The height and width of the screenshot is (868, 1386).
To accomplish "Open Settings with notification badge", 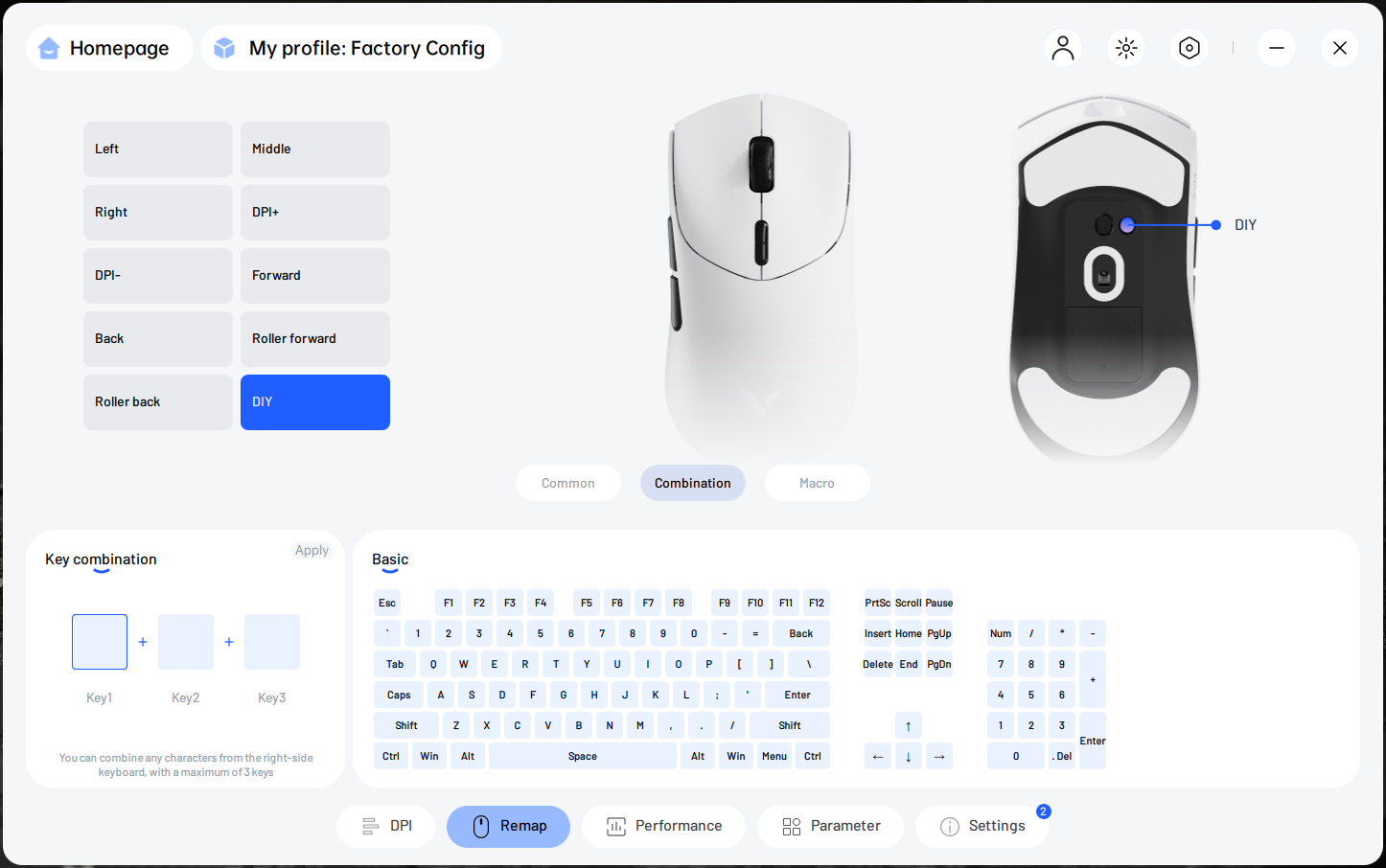I will click(x=982, y=826).
